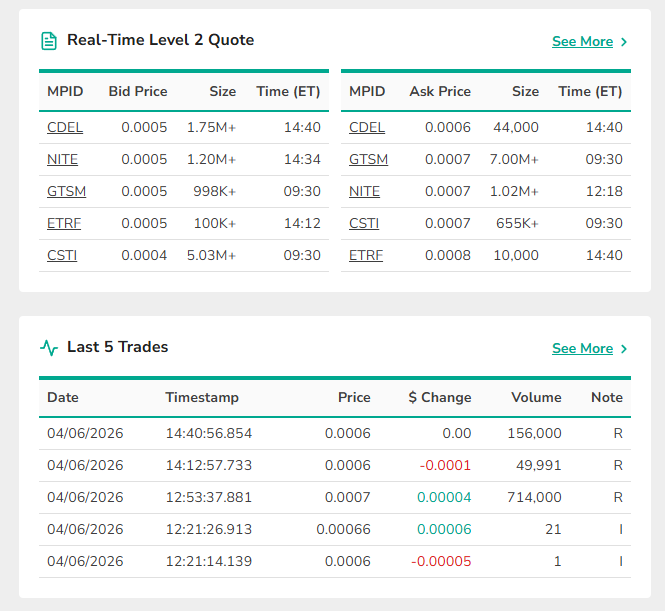
Task: Open ETRF link in bid table
Action: 64,223
